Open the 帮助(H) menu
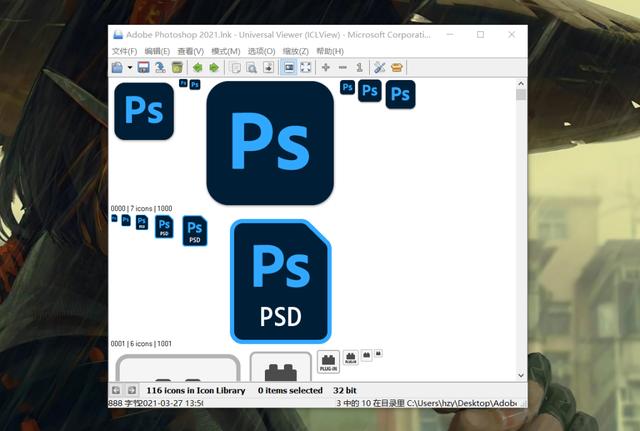 330,51
